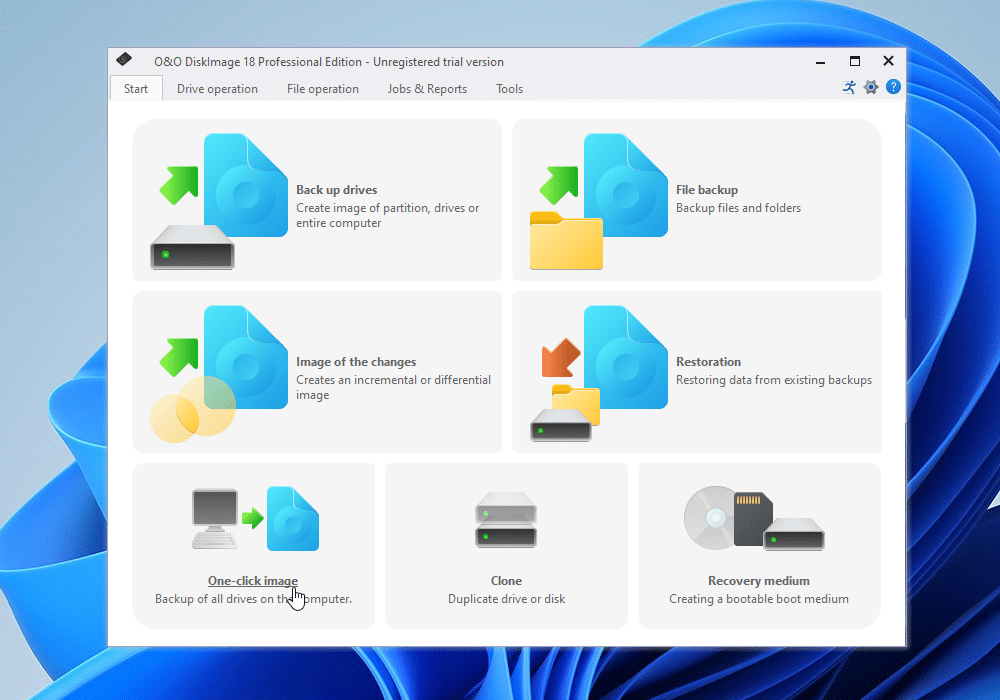The width and height of the screenshot is (1000, 700).
Task: Select the Clone stacked drives icon
Action: (x=506, y=518)
